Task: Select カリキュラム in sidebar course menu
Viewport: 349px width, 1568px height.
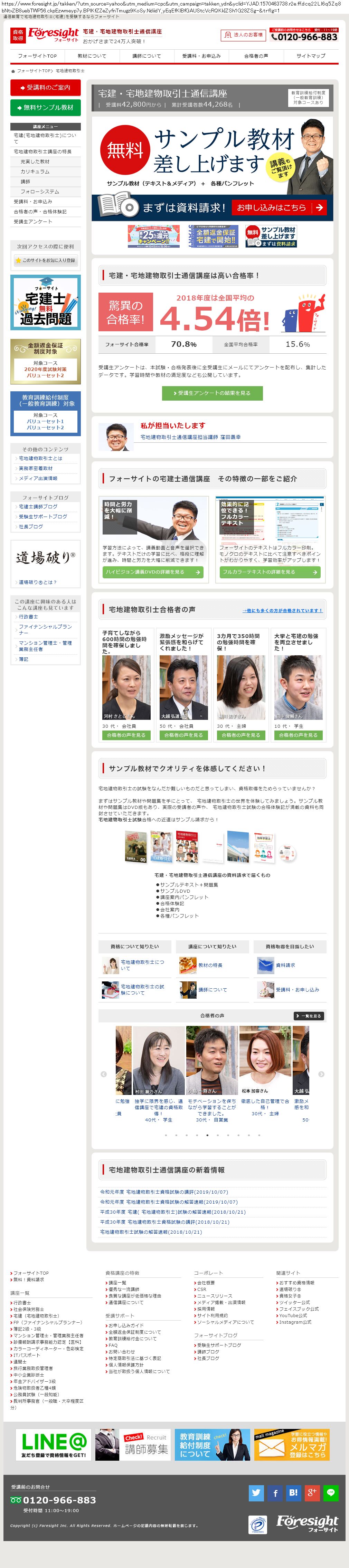Action: click(x=35, y=171)
